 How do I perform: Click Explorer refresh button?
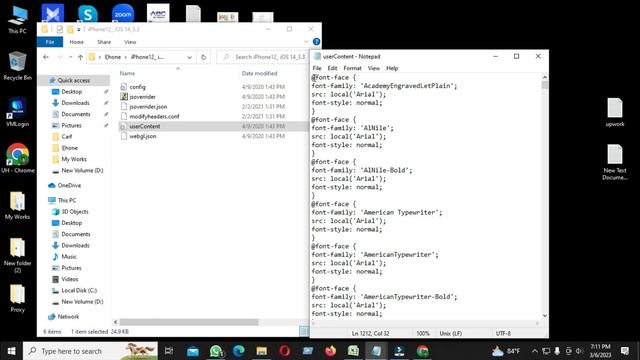pos(203,57)
